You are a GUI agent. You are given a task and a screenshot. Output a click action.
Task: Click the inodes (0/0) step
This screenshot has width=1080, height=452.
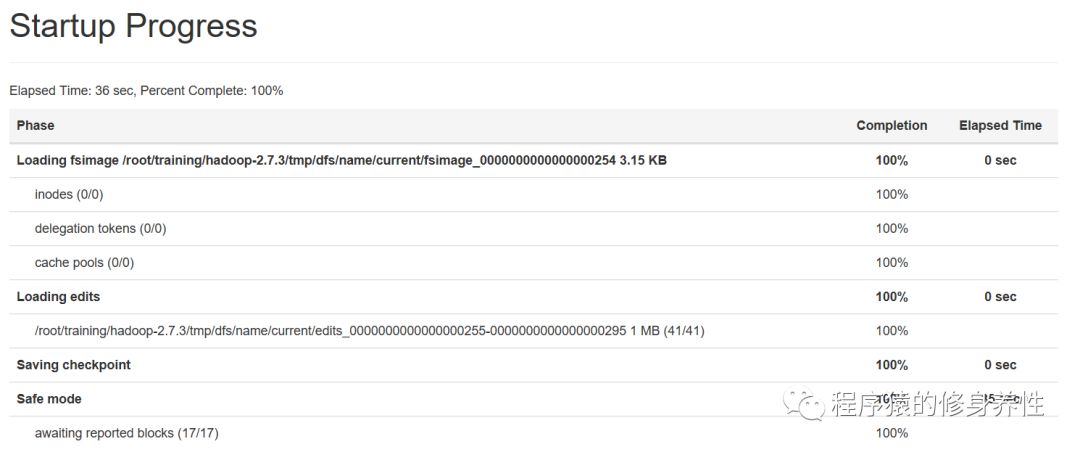(x=69, y=194)
